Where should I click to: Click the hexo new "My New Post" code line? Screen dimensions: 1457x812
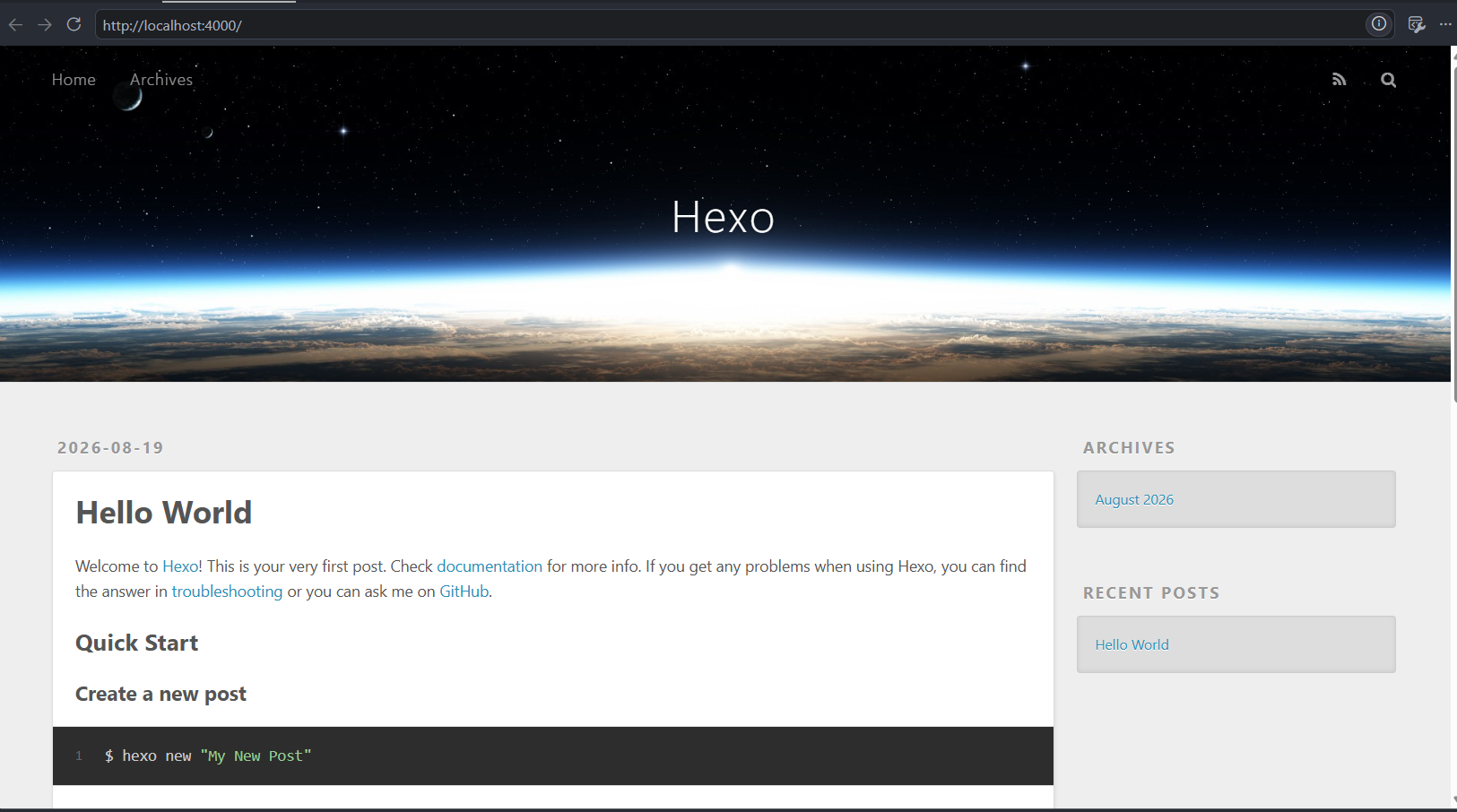[x=208, y=756]
